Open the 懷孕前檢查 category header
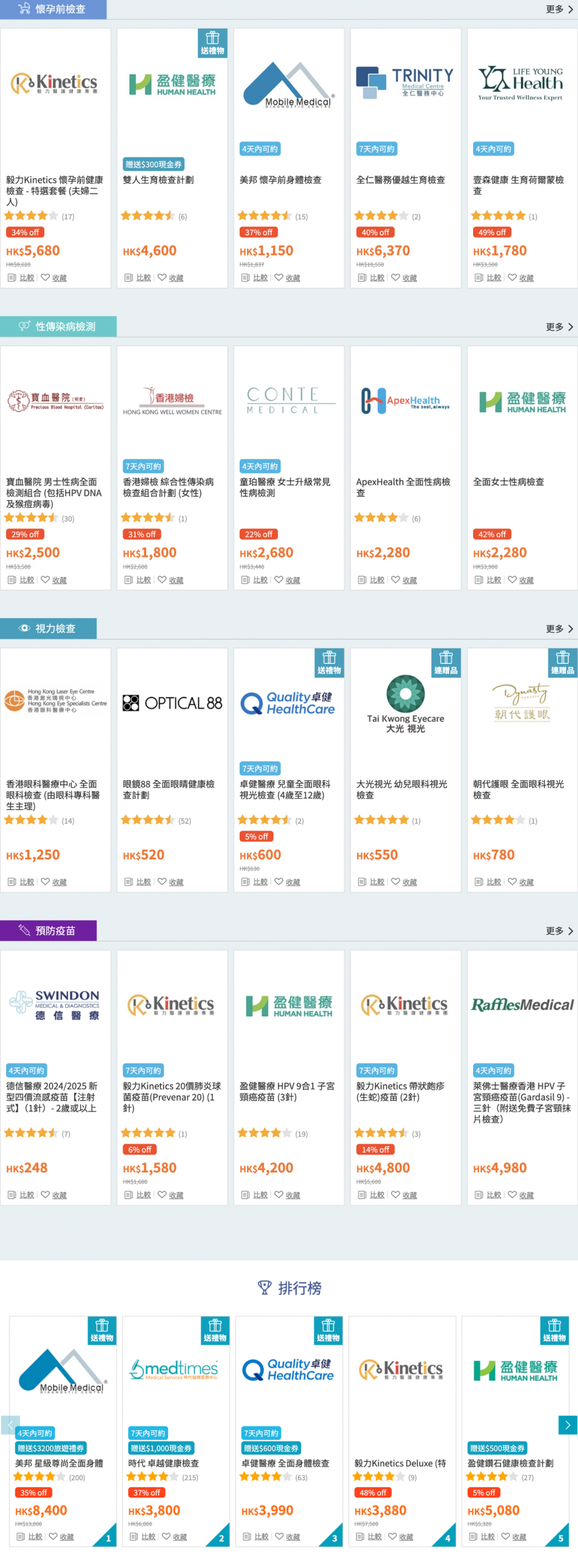 tap(53, 9)
